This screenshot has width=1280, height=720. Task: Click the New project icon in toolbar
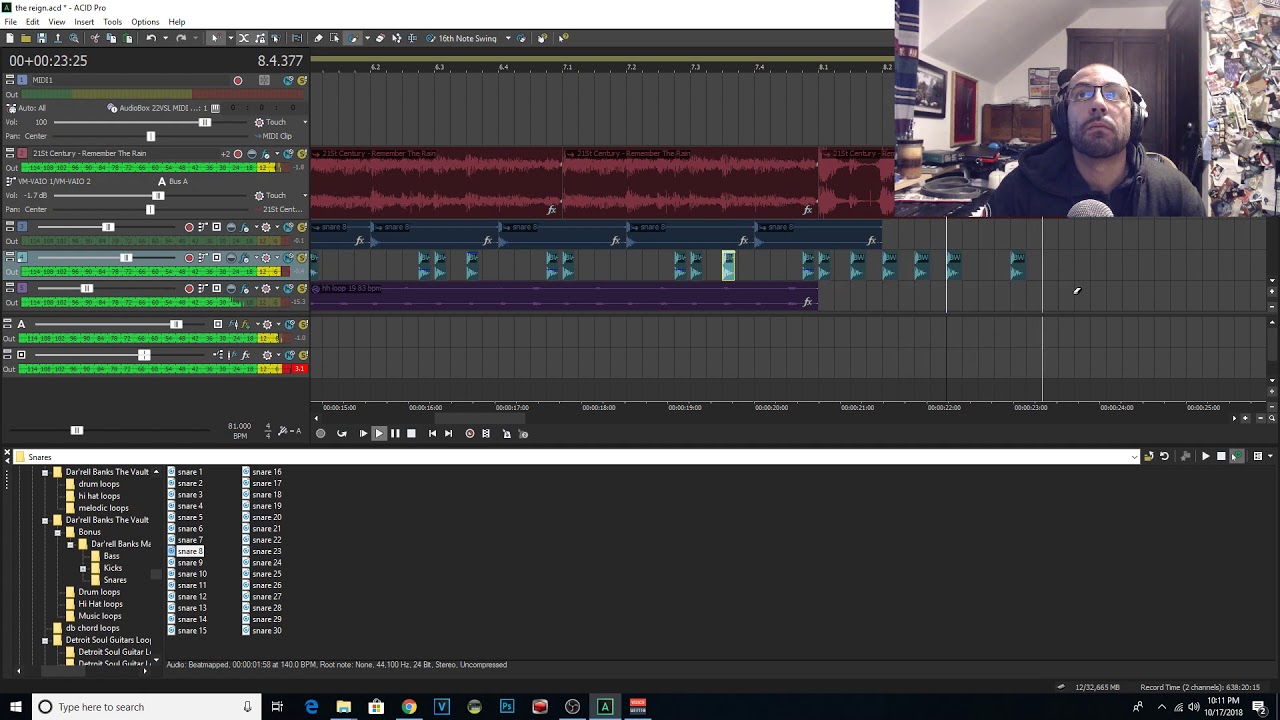pyautogui.click(x=10, y=38)
